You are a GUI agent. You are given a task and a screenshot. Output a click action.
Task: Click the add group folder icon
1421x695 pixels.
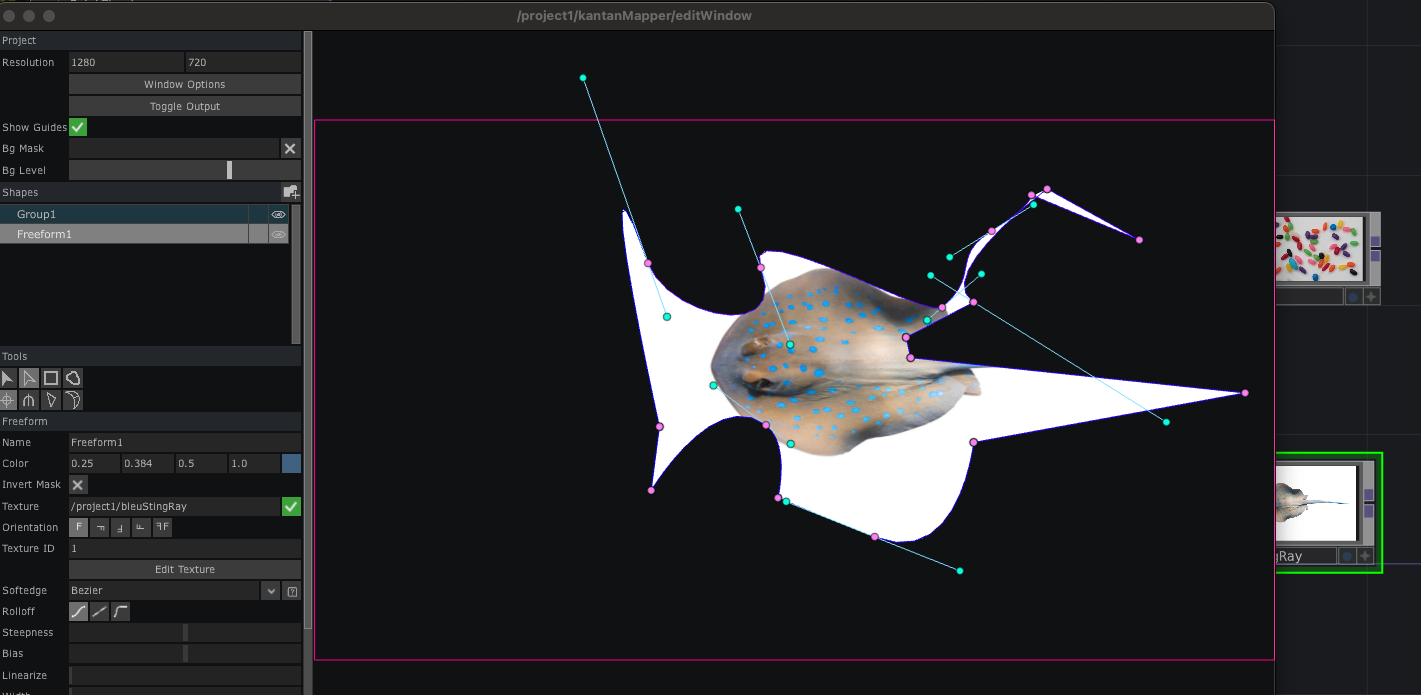(x=291, y=192)
